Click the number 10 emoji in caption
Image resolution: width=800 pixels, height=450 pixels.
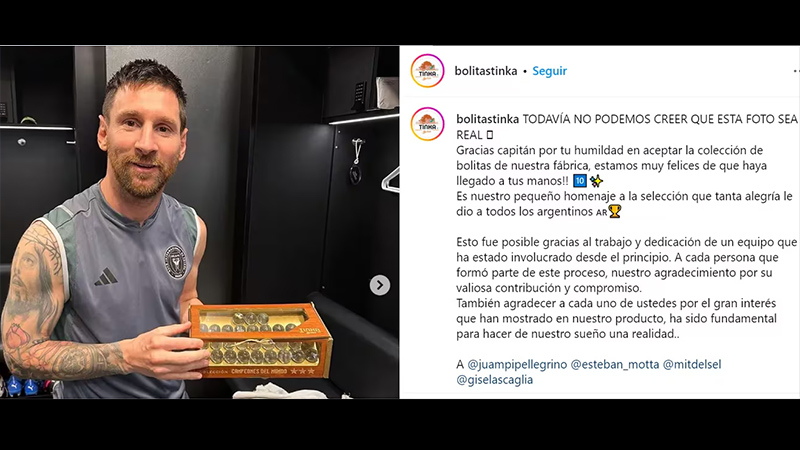coord(580,181)
